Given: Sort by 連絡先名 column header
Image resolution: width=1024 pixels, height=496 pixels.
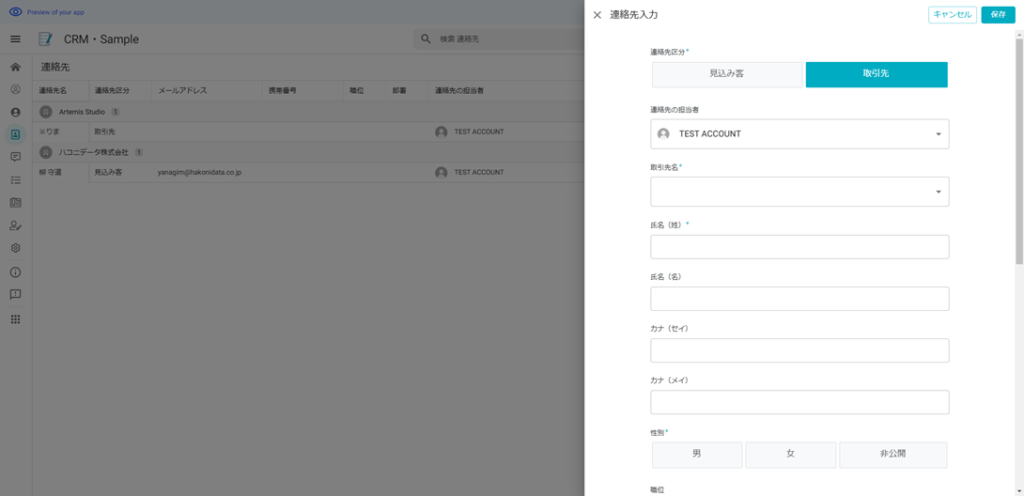Looking at the screenshot, I should pos(54,91).
